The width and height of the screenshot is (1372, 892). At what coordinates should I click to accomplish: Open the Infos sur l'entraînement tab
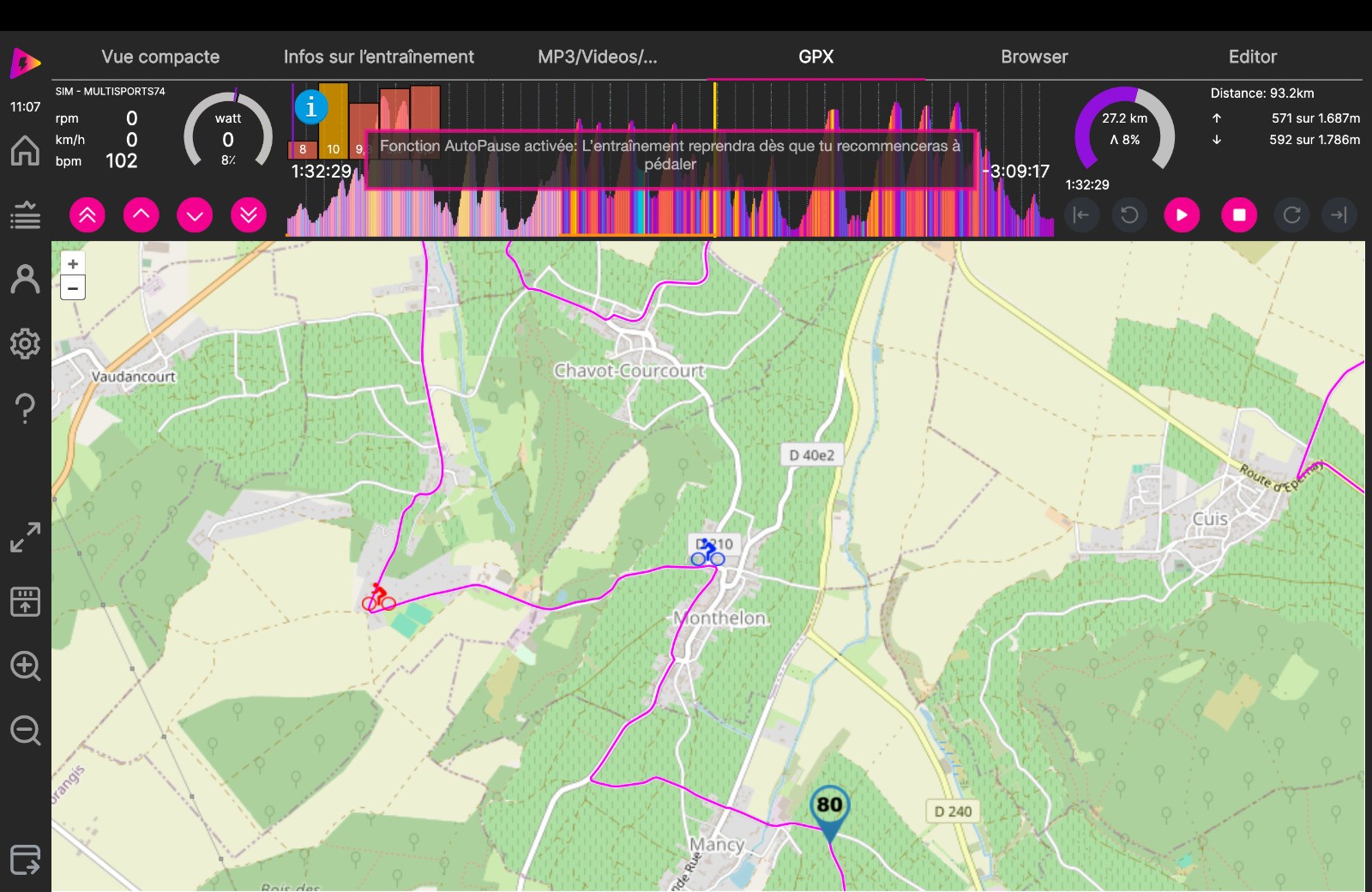[x=378, y=57]
